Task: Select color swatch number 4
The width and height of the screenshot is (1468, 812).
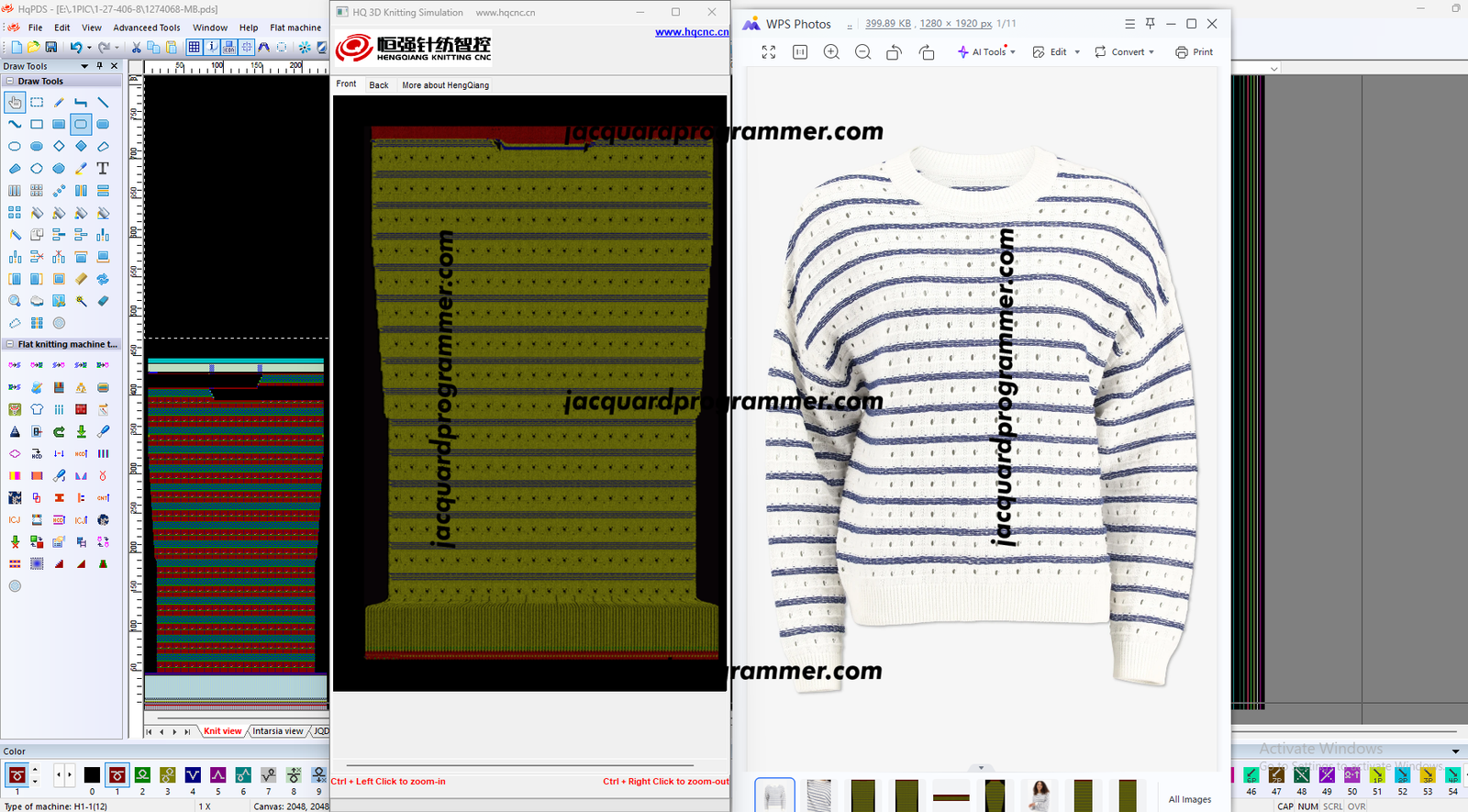Action: 193,775
